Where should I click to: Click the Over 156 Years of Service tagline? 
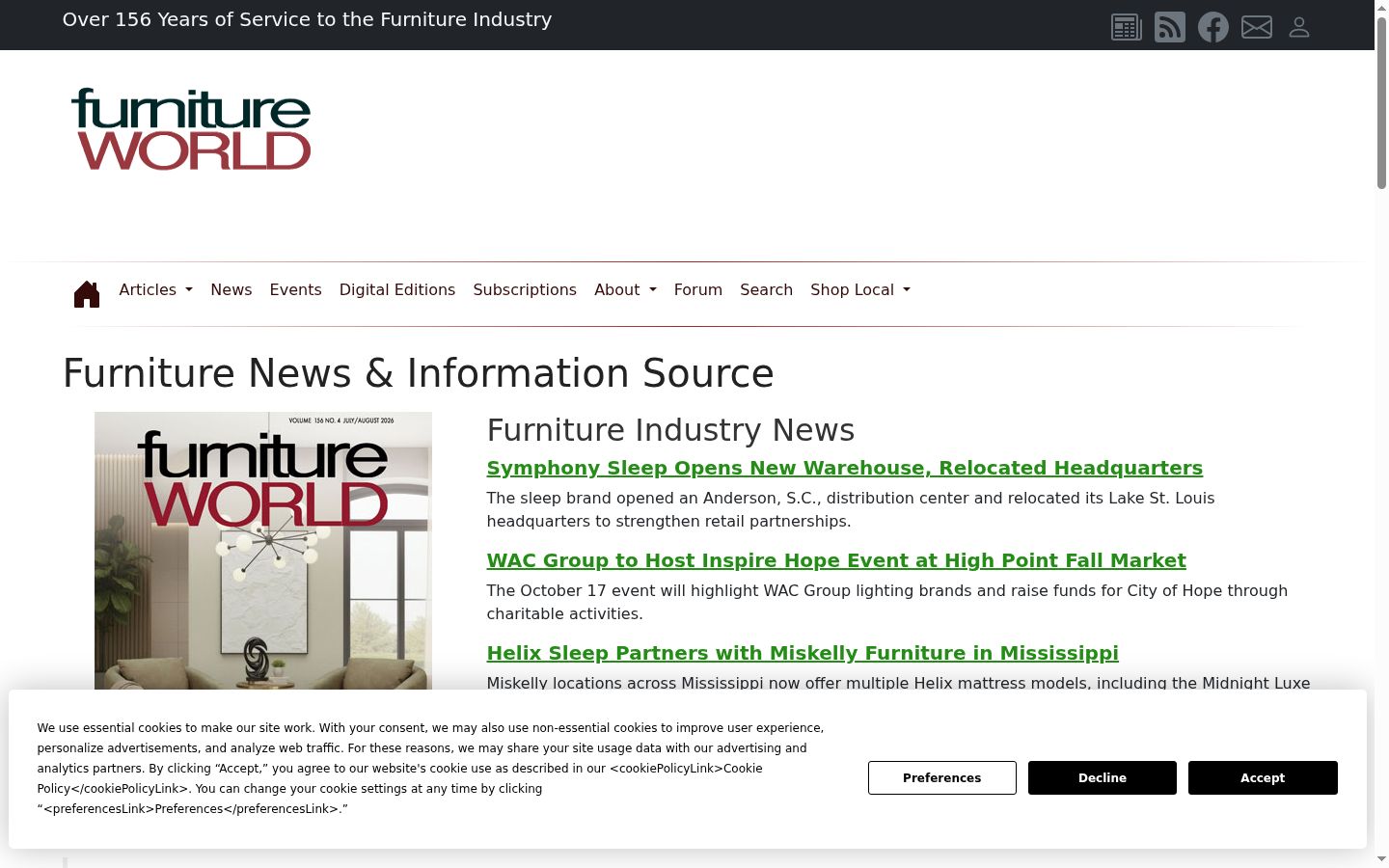307,19
